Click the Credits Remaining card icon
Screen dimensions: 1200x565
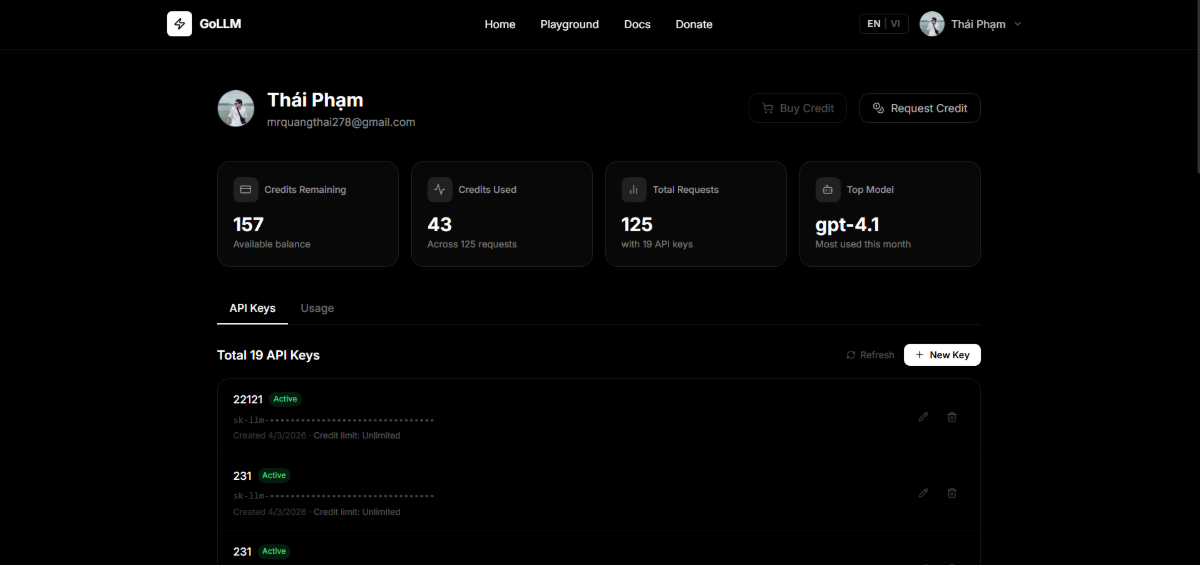click(x=246, y=190)
